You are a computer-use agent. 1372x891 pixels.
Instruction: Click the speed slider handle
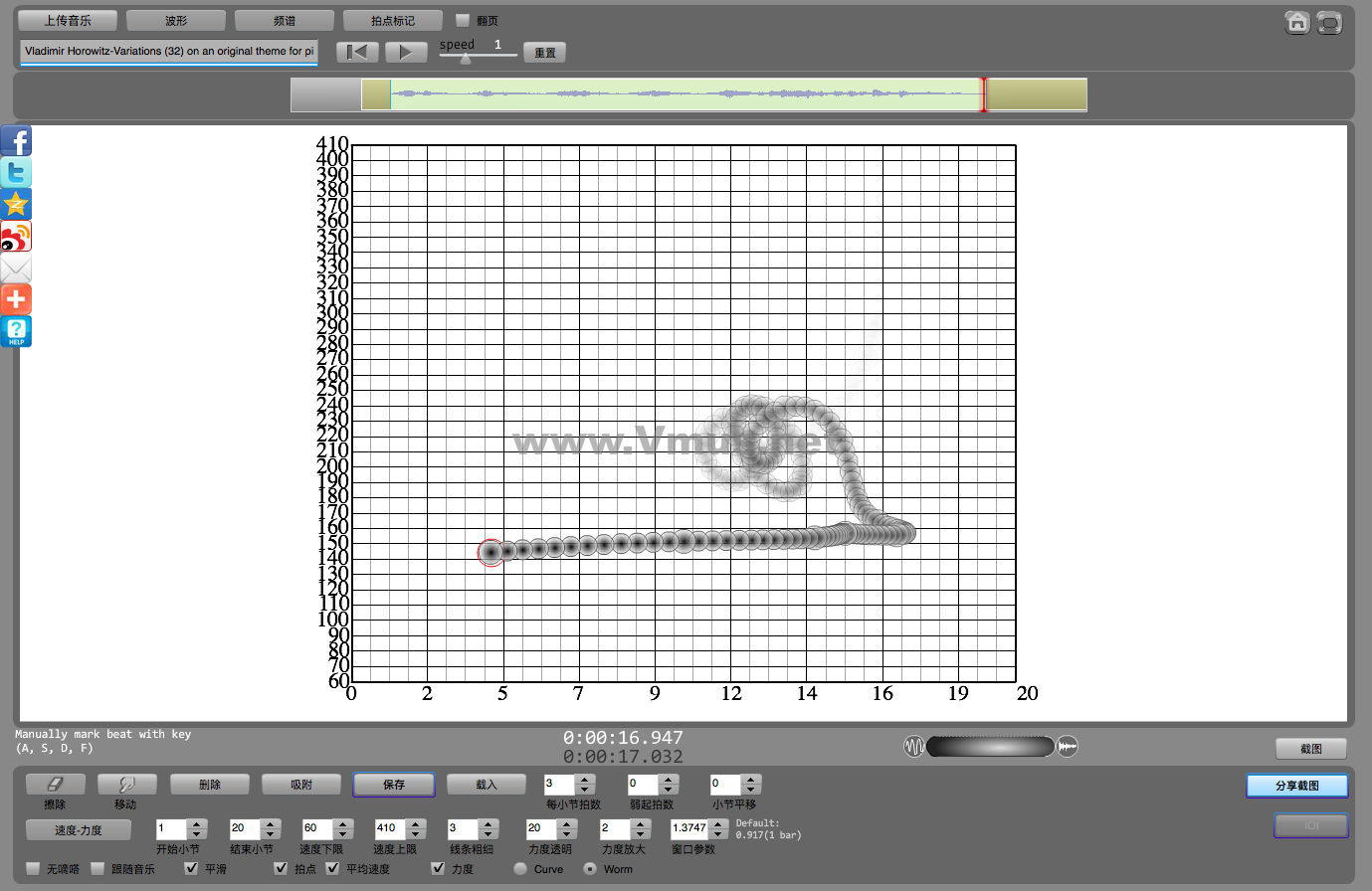465,59
